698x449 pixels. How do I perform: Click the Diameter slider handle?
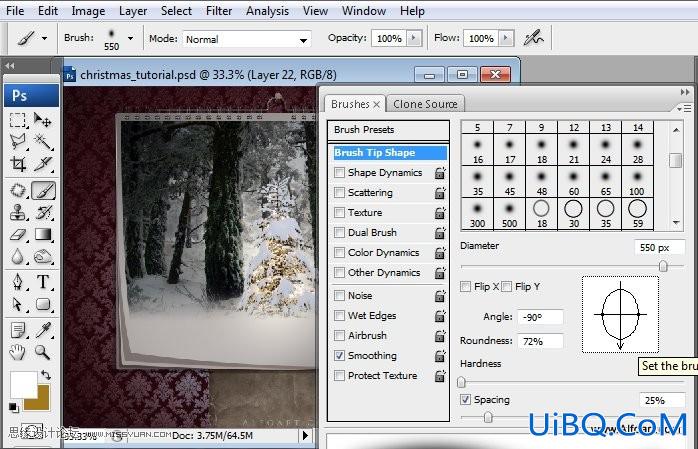[x=663, y=266]
